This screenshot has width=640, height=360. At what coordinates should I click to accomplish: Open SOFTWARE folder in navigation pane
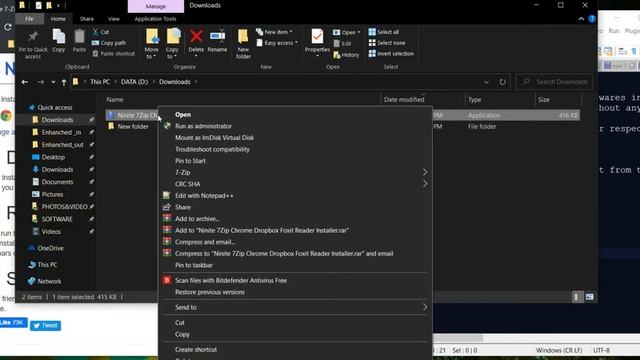(x=57, y=219)
